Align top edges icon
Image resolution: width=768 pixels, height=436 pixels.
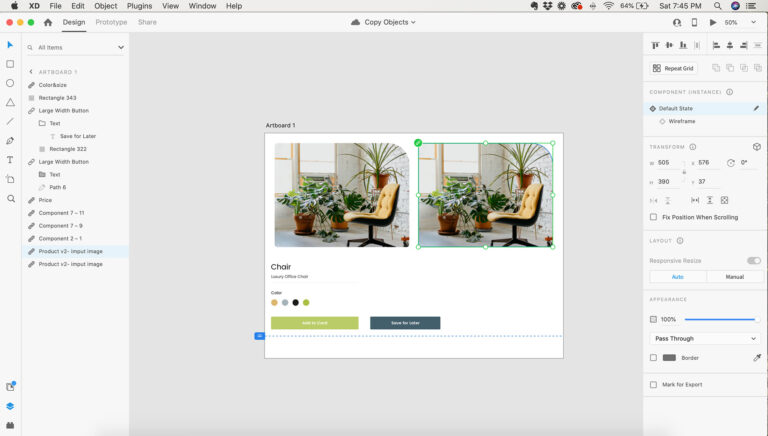click(x=655, y=45)
